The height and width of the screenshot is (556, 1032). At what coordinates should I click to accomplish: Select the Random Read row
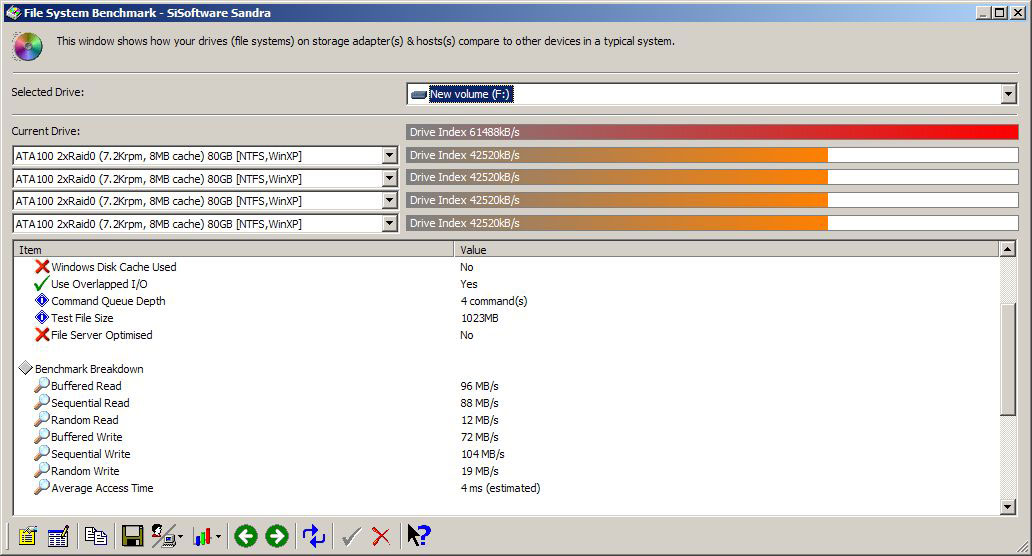pos(505,420)
